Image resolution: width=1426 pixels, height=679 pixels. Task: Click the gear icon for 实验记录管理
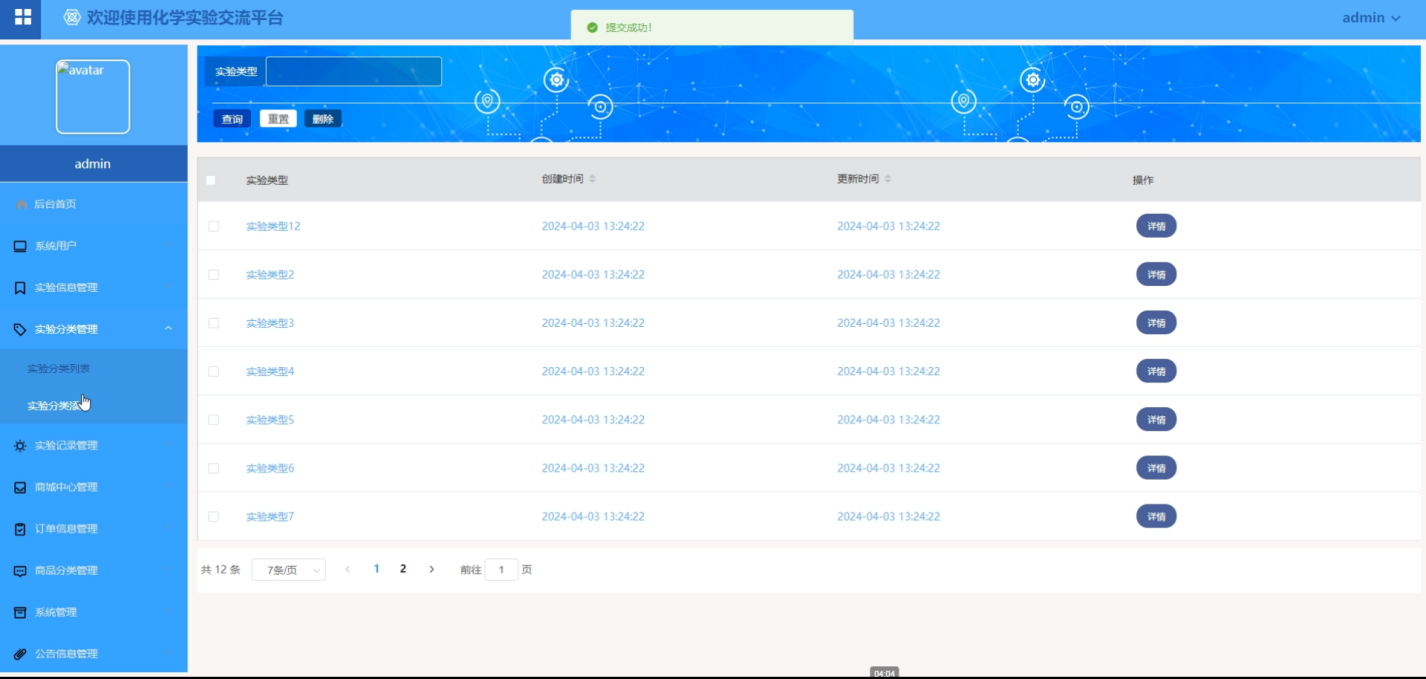click(20, 446)
